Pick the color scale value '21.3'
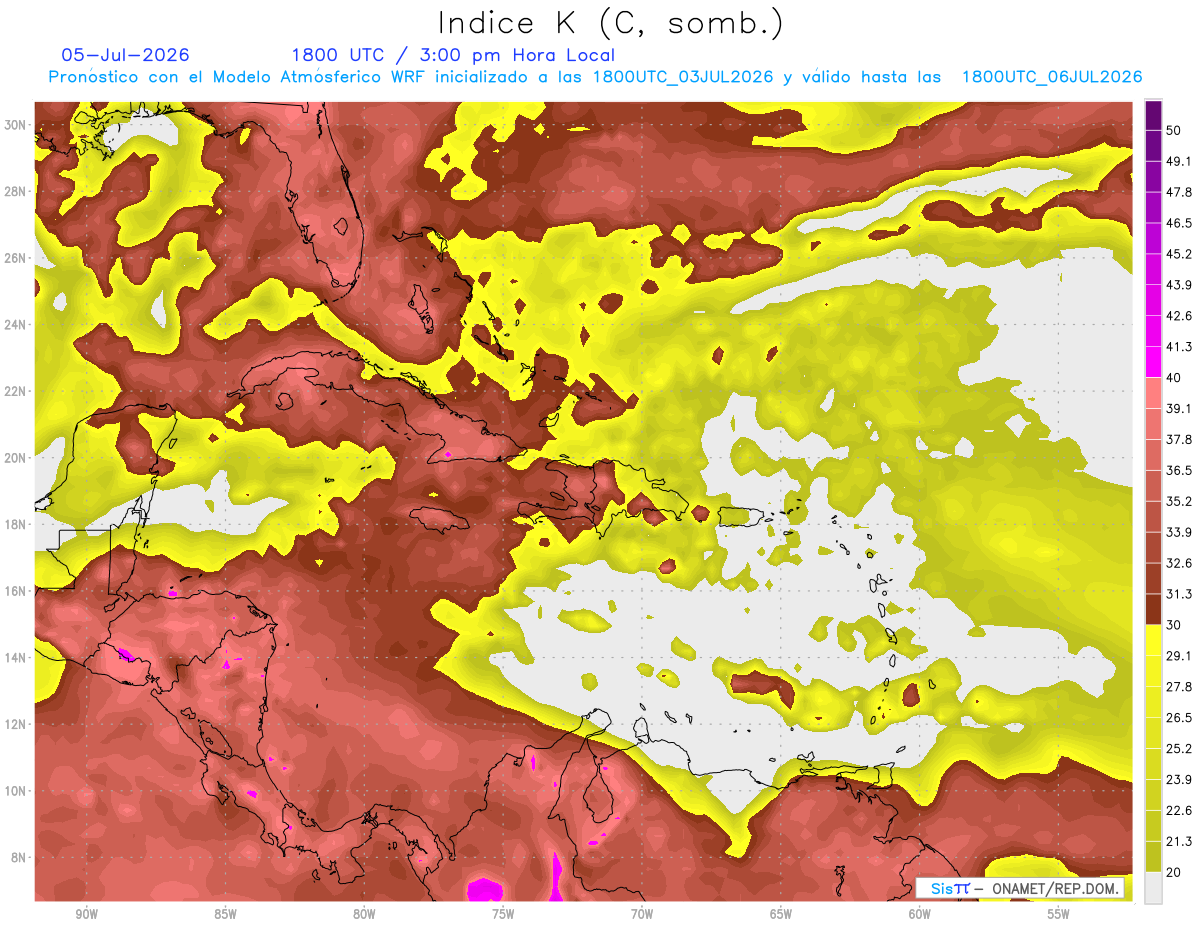Viewport: 1200px width, 927px height. [x=1179, y=842]
